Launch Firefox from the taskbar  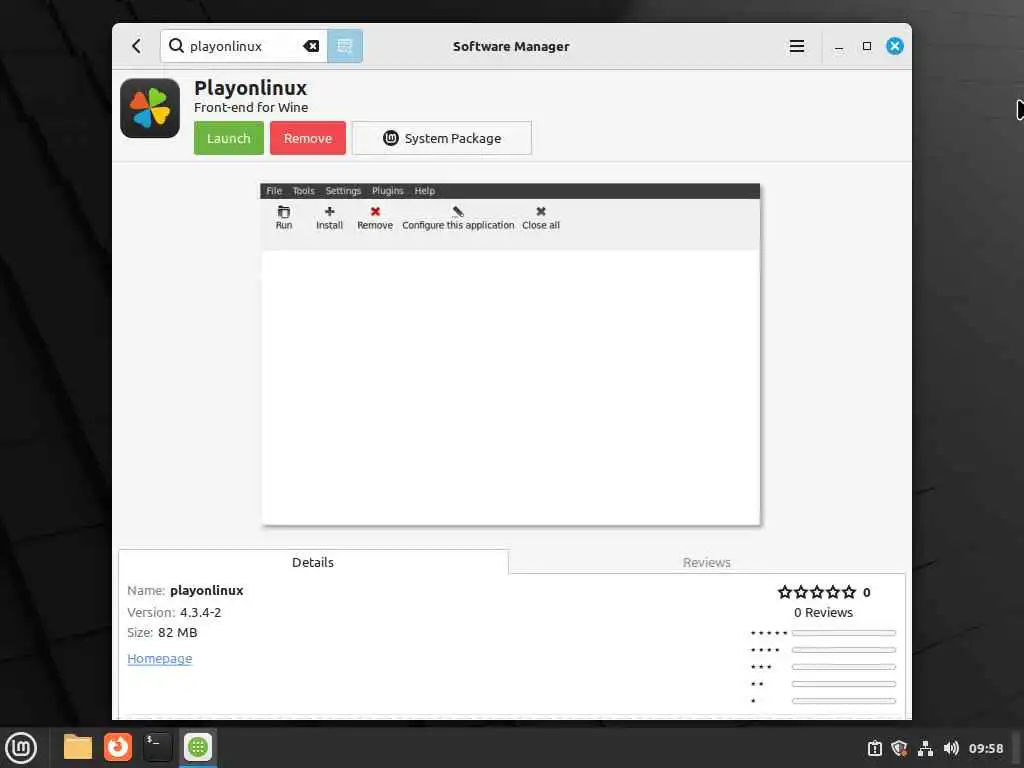(x=118, y=747)
